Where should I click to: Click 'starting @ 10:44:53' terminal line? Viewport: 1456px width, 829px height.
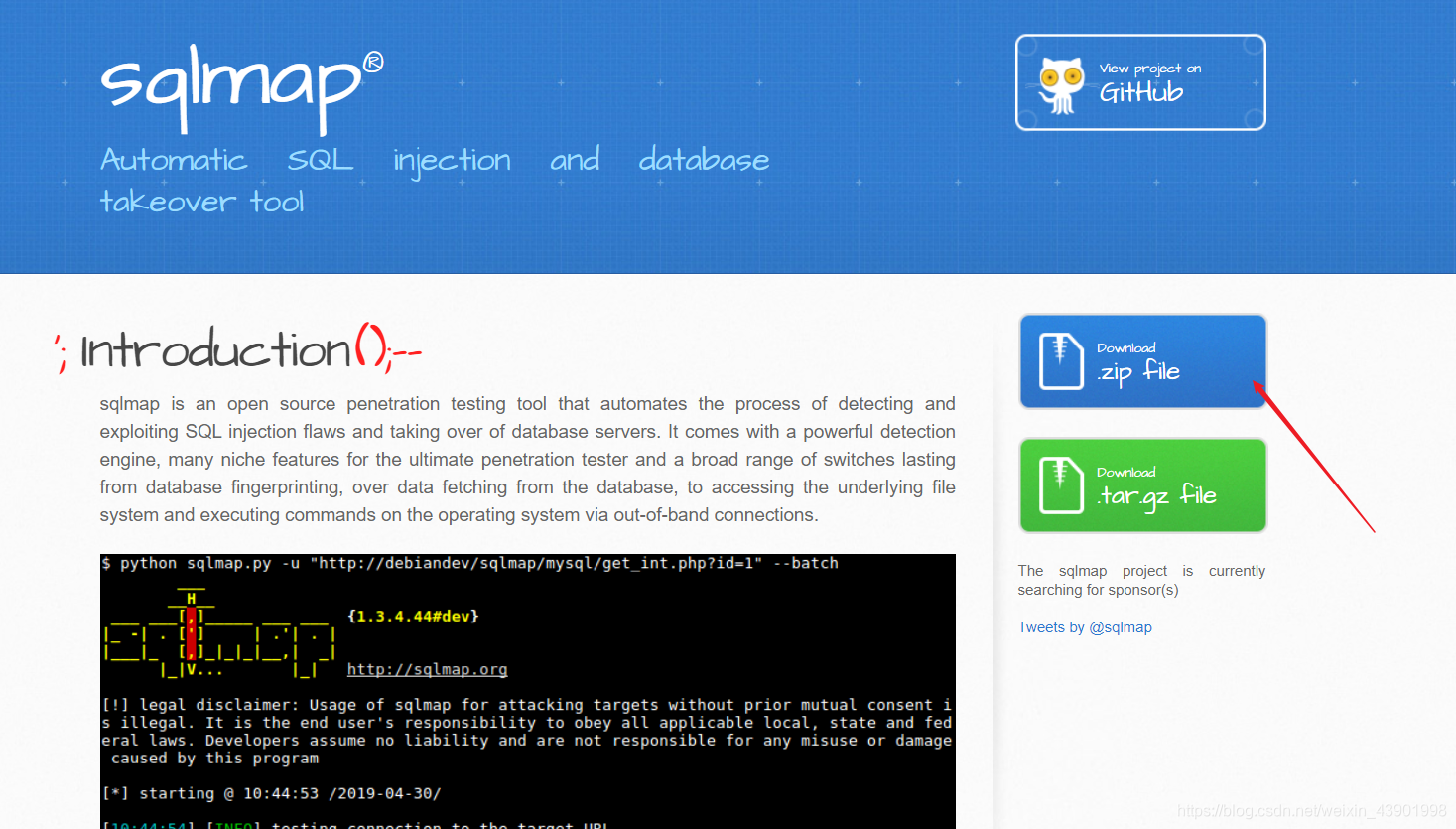point(272,793)
